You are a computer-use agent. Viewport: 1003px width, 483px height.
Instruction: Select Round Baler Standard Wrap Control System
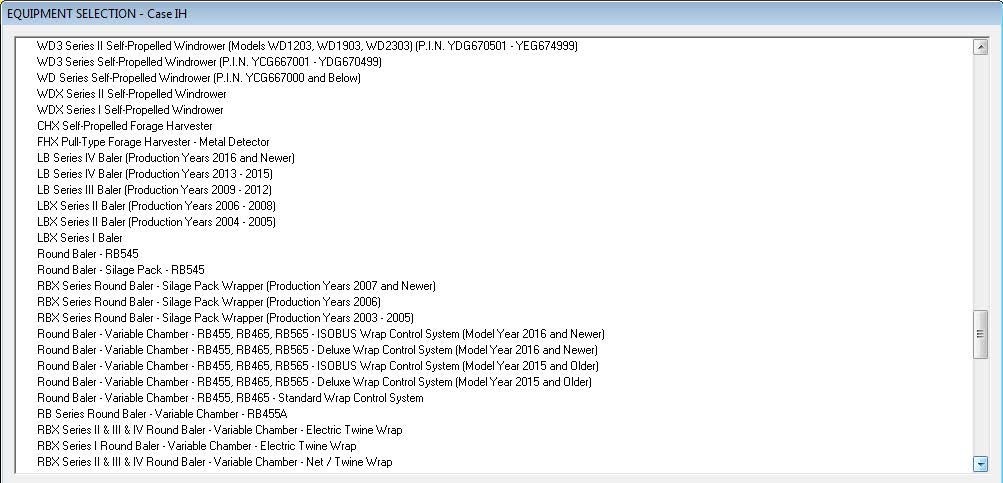coord(230,398)
